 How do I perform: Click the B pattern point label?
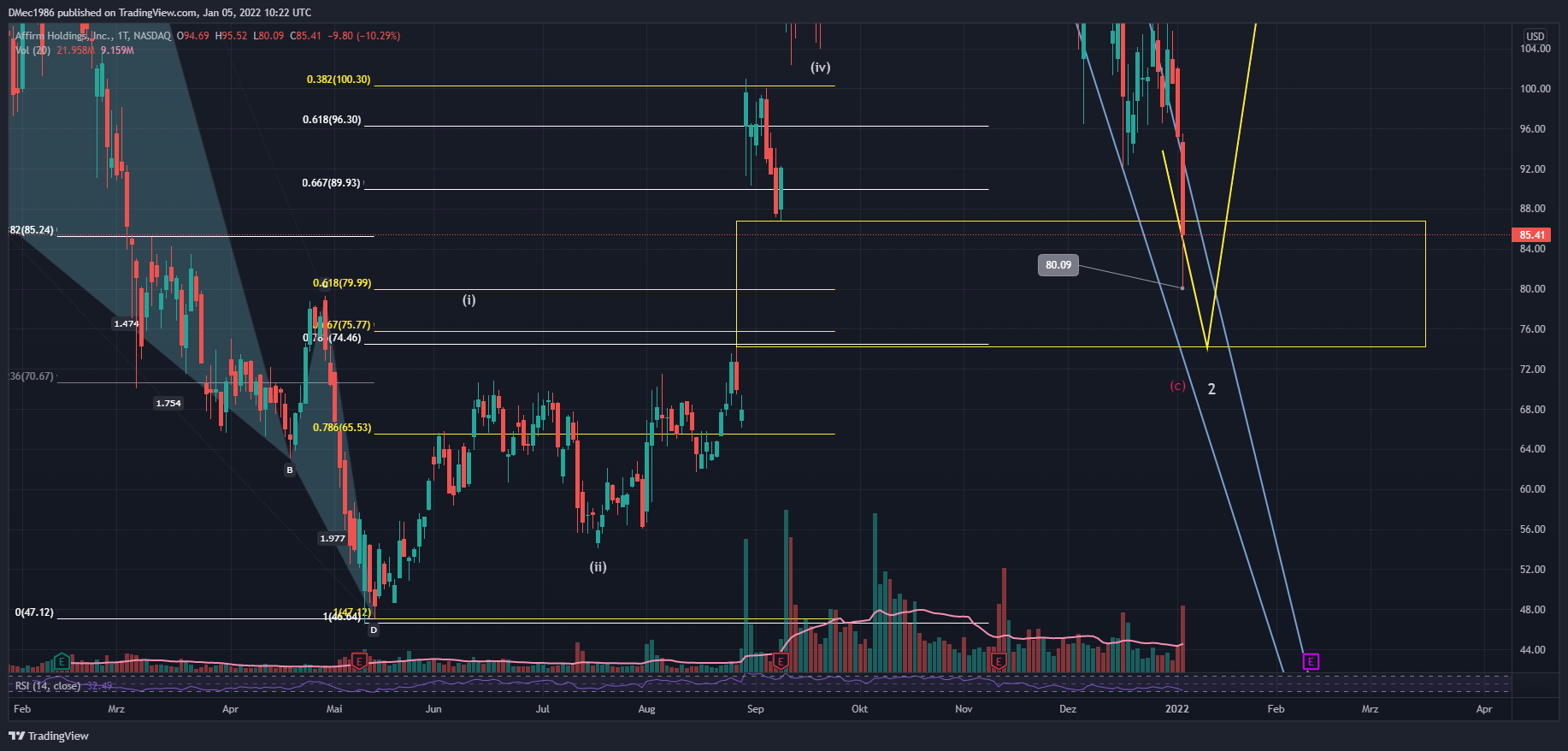click(x=290, y=470)
